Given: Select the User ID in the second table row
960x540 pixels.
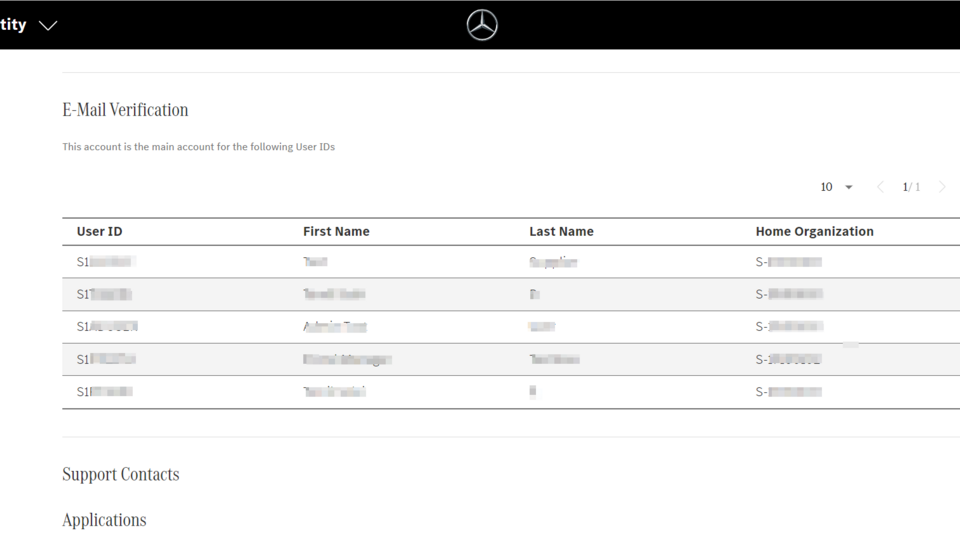Looking at the screenshot, I should (x=105, y=294).
